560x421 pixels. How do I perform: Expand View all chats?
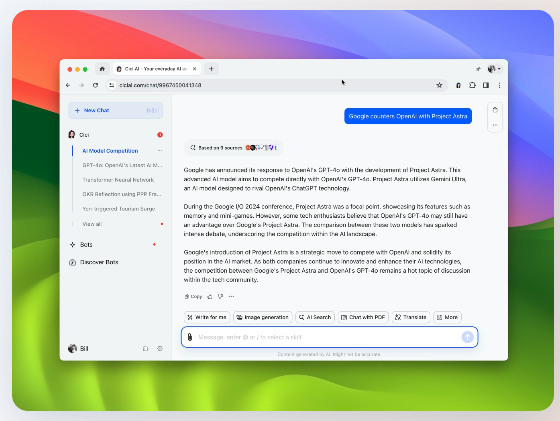tap(92, 224)
